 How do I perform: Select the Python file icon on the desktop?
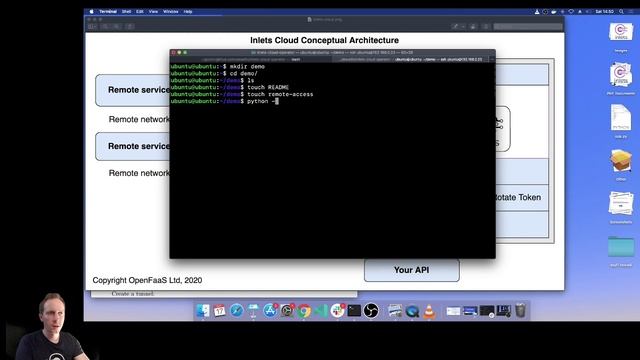click(621, 118)
